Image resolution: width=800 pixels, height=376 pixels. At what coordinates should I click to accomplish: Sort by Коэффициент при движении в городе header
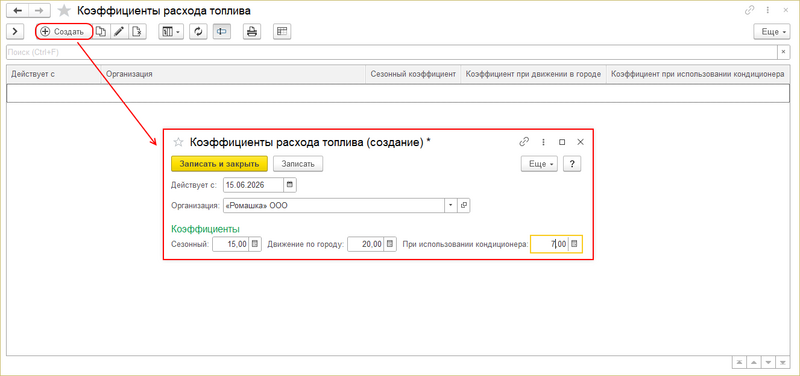[534, 74]
